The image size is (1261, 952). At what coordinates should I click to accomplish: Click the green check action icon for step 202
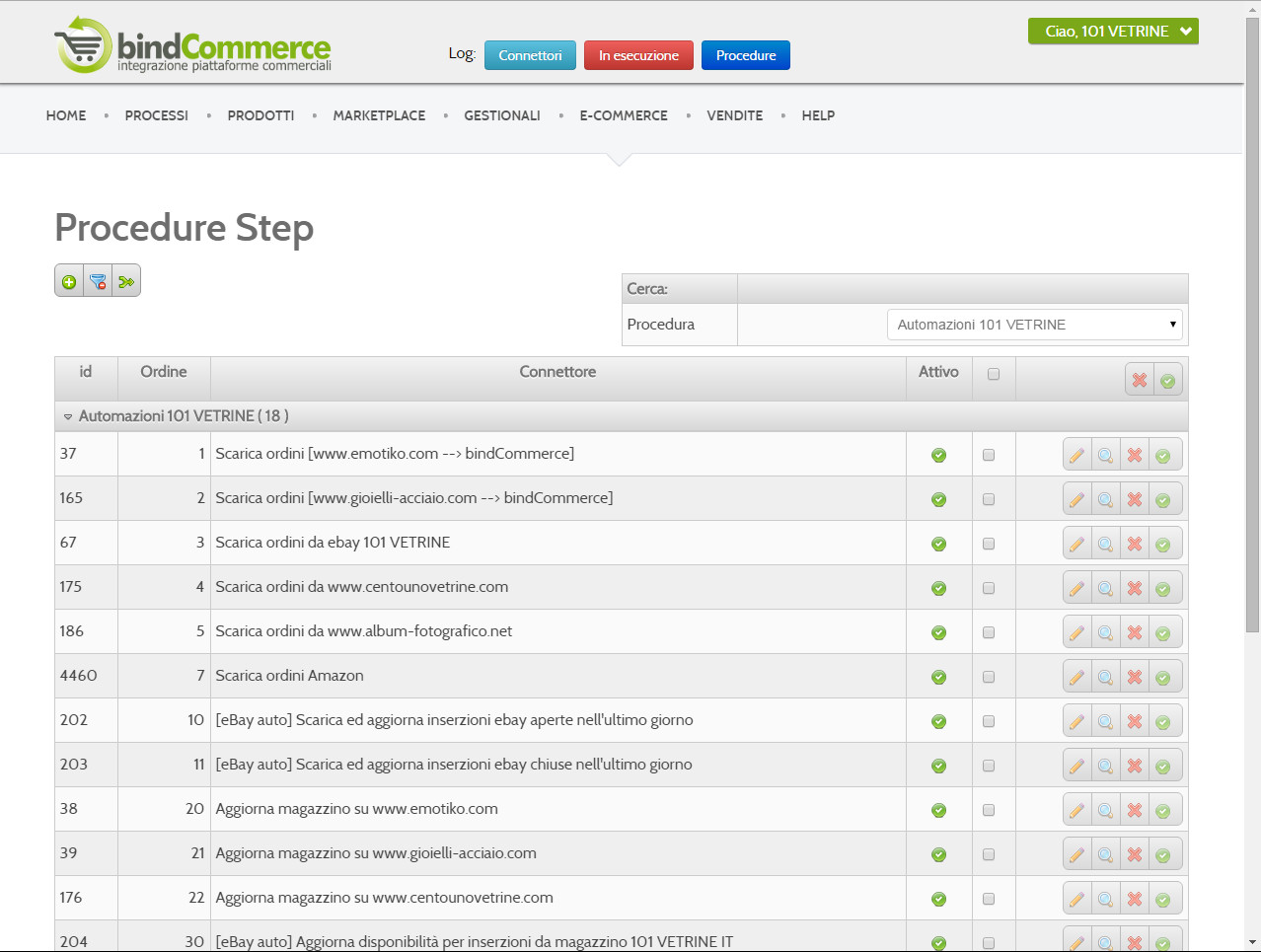coord(1163,721)
